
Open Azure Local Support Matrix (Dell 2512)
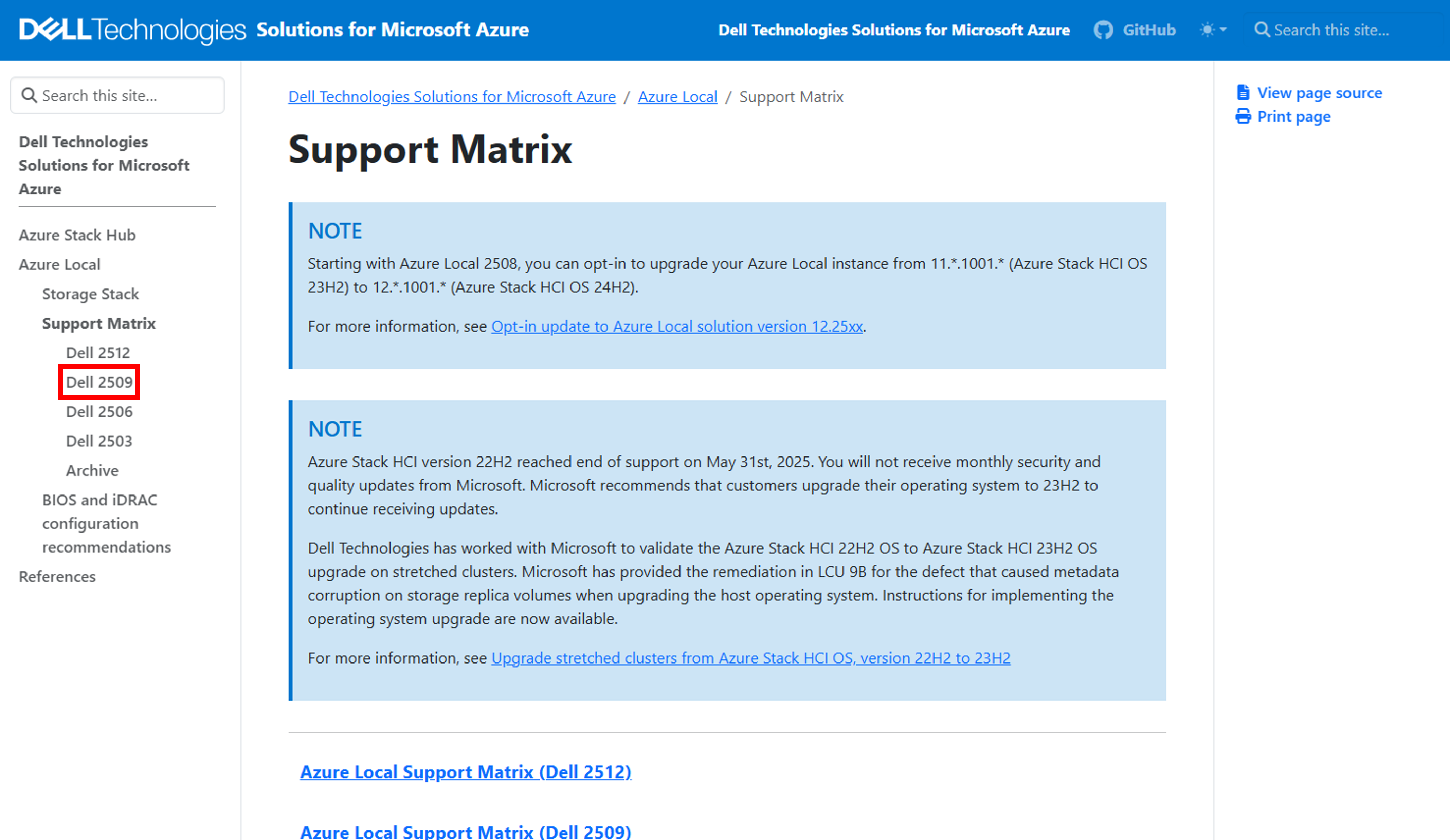pyautogui.click(x=465, y=772)
